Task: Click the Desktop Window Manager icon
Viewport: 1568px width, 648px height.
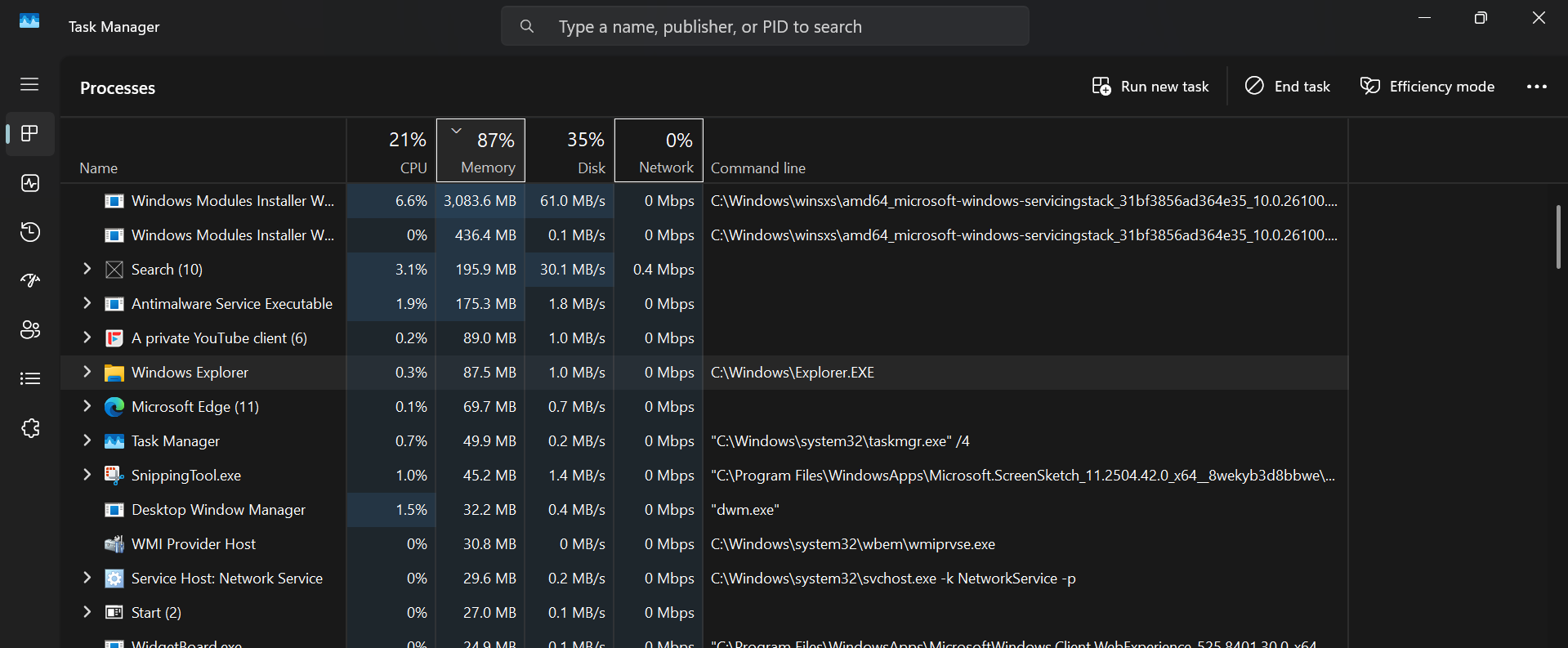Action: (x=114, y=510)
